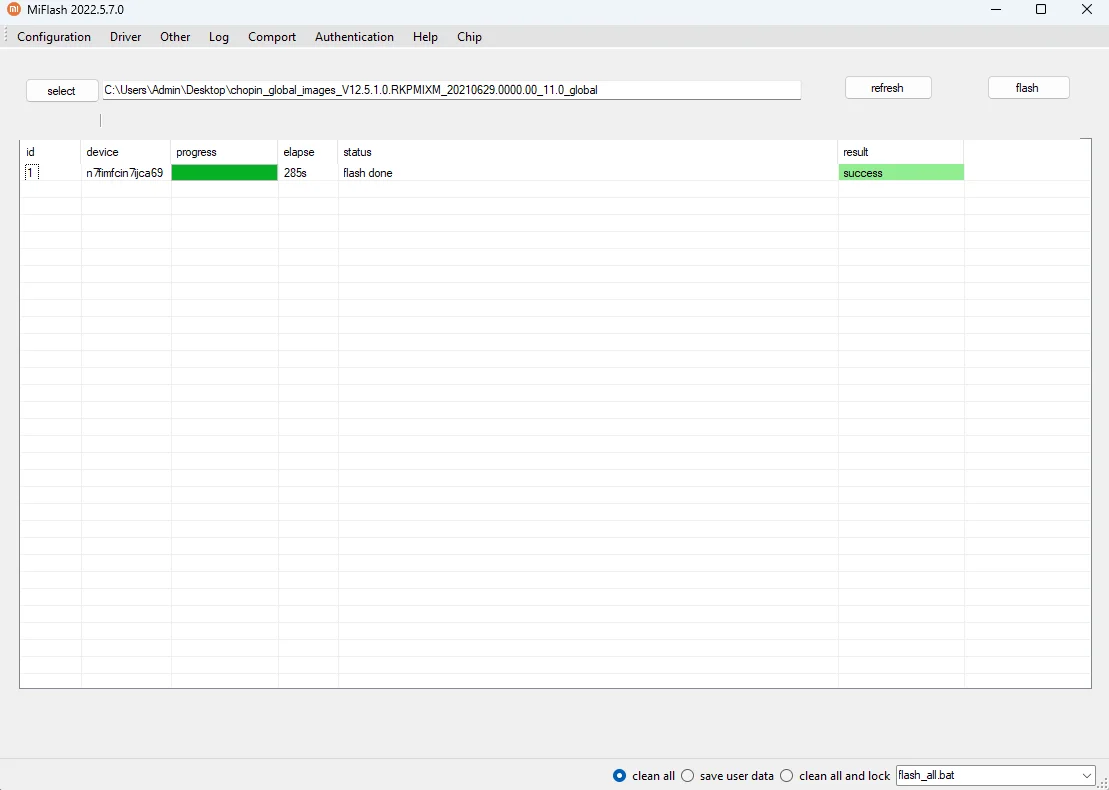Select device n7fimfcin7ijca69 cell
Screen dimensions: 1109x790
pos(125,173)
